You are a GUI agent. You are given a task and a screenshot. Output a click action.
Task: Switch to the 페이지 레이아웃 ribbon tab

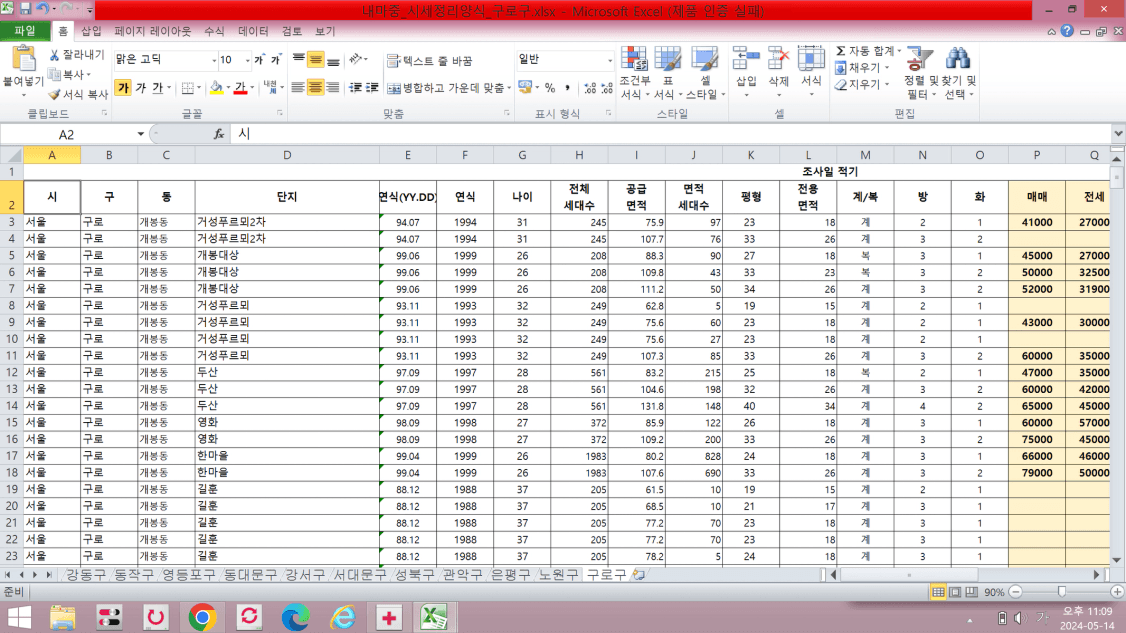click(152, 31)
